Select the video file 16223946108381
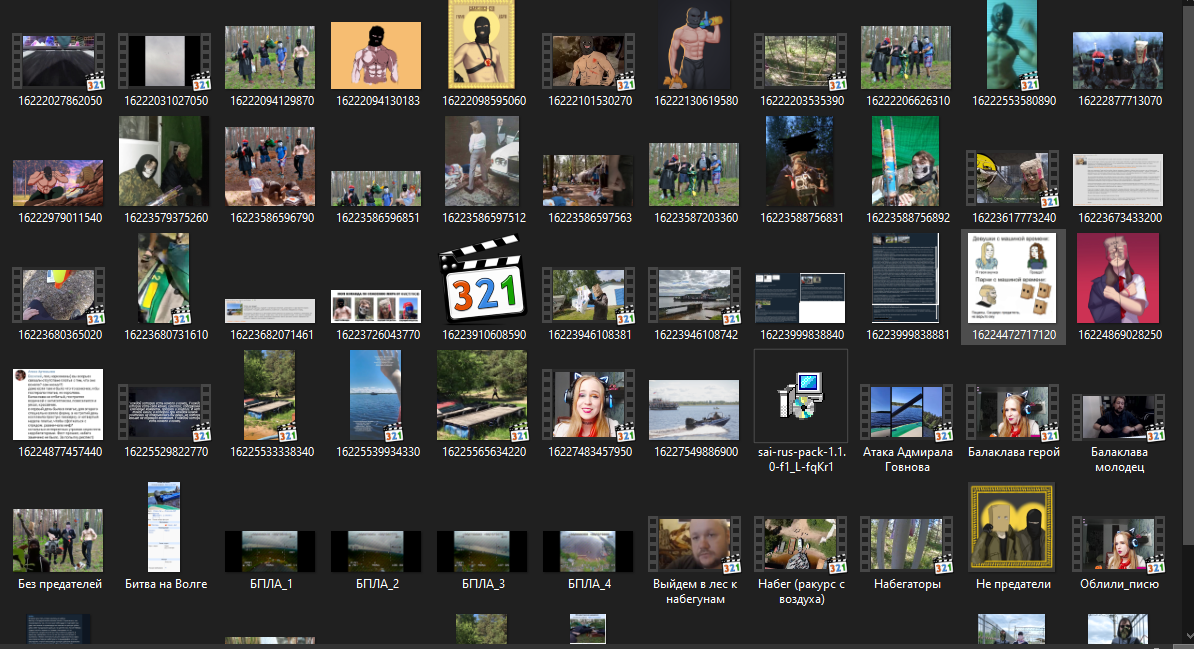The image size is (1194, 649). (x=589, y=296)
